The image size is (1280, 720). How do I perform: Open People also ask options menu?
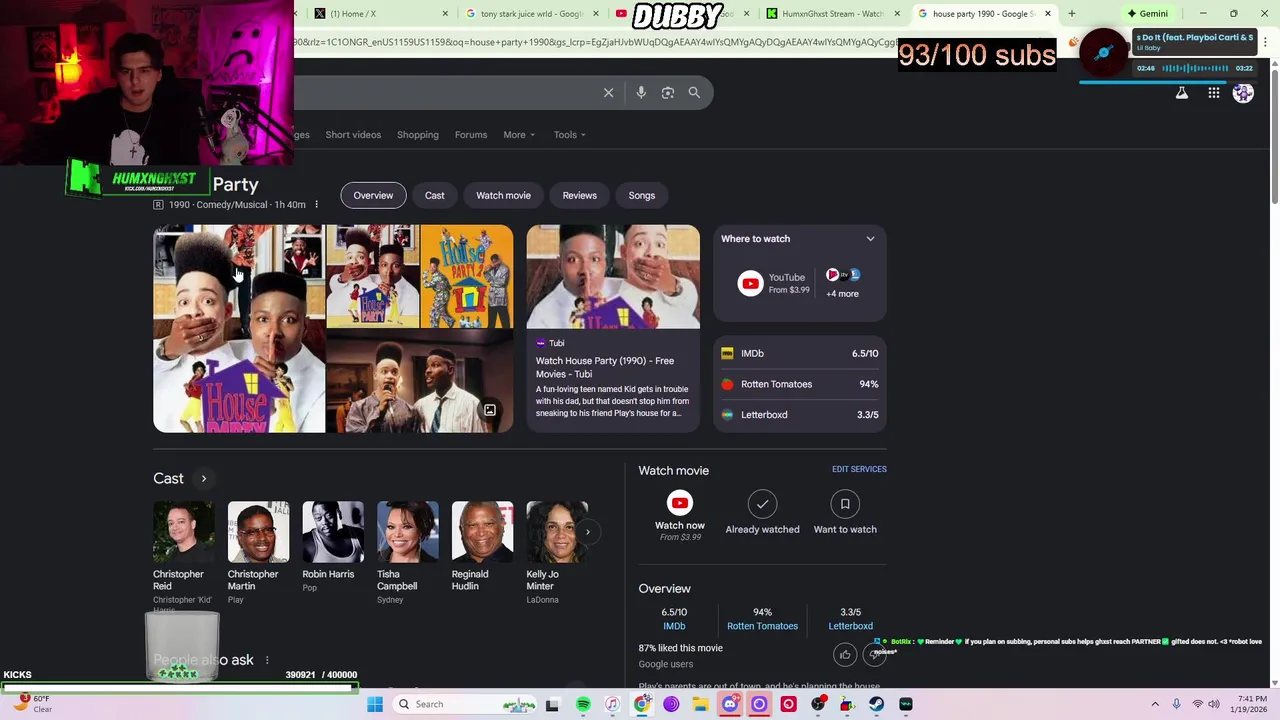point(267,661)
